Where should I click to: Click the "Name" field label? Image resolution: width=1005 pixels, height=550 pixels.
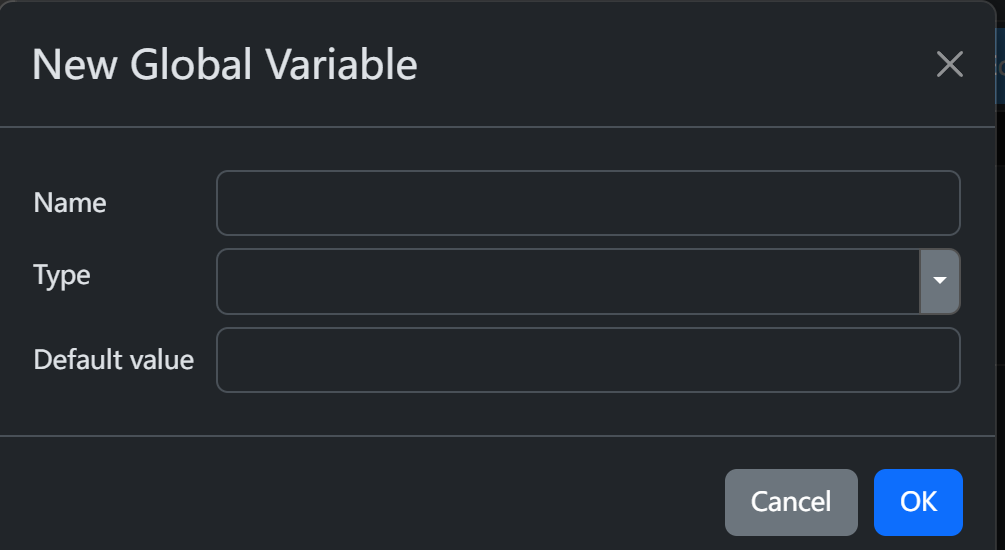pyautogui.click(x=70, y=203)
